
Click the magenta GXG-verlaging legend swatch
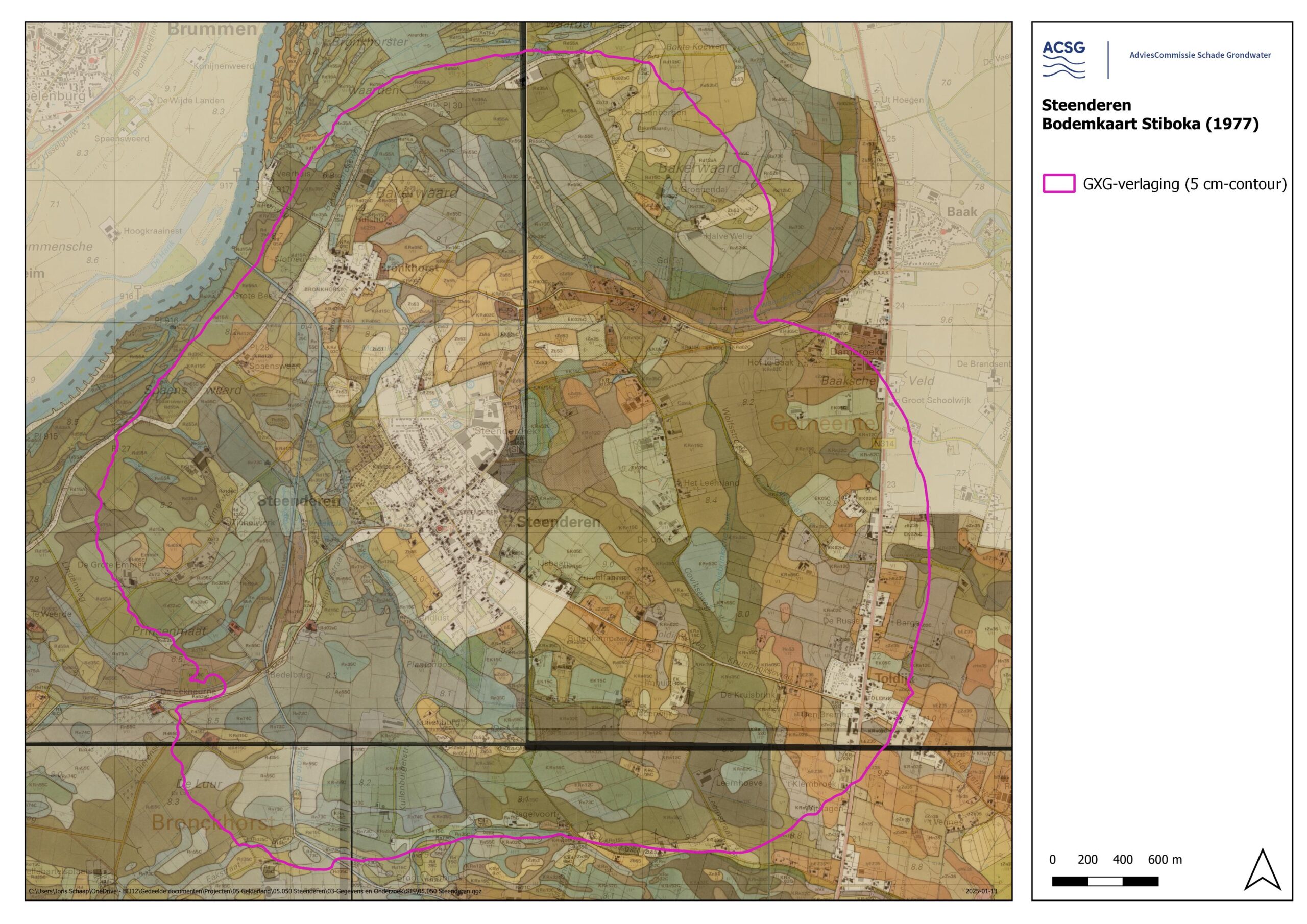click(1059, 183)
